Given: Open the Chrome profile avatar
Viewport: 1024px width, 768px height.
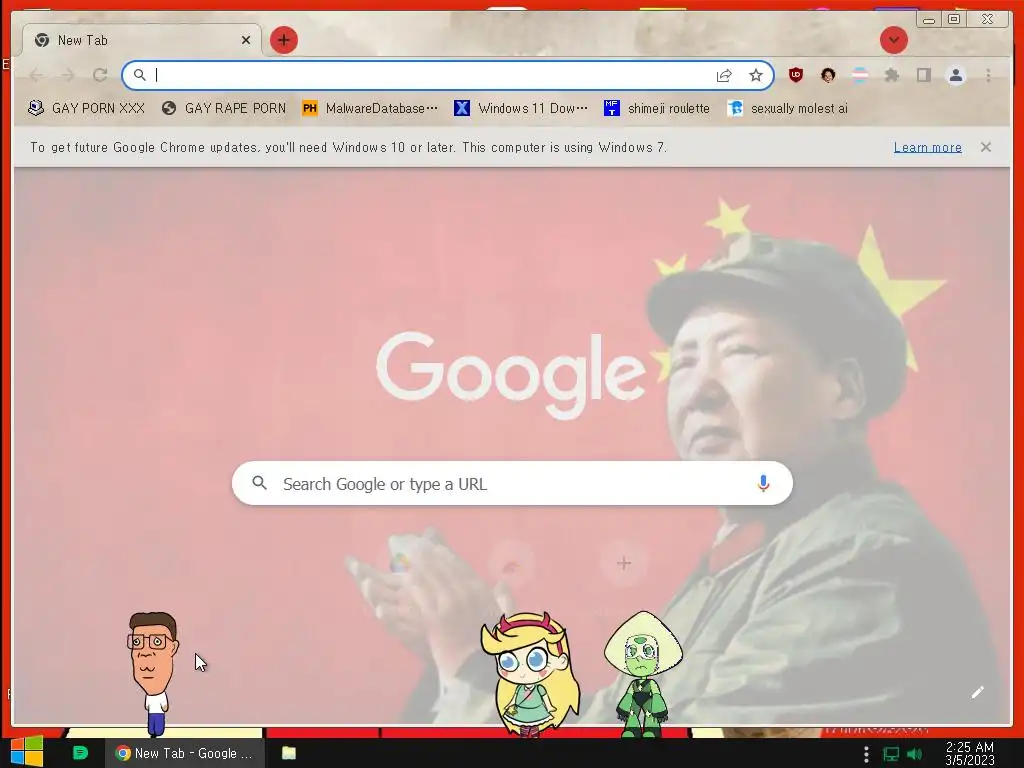Looking at the screenshot, I should (x=955, y=75).
